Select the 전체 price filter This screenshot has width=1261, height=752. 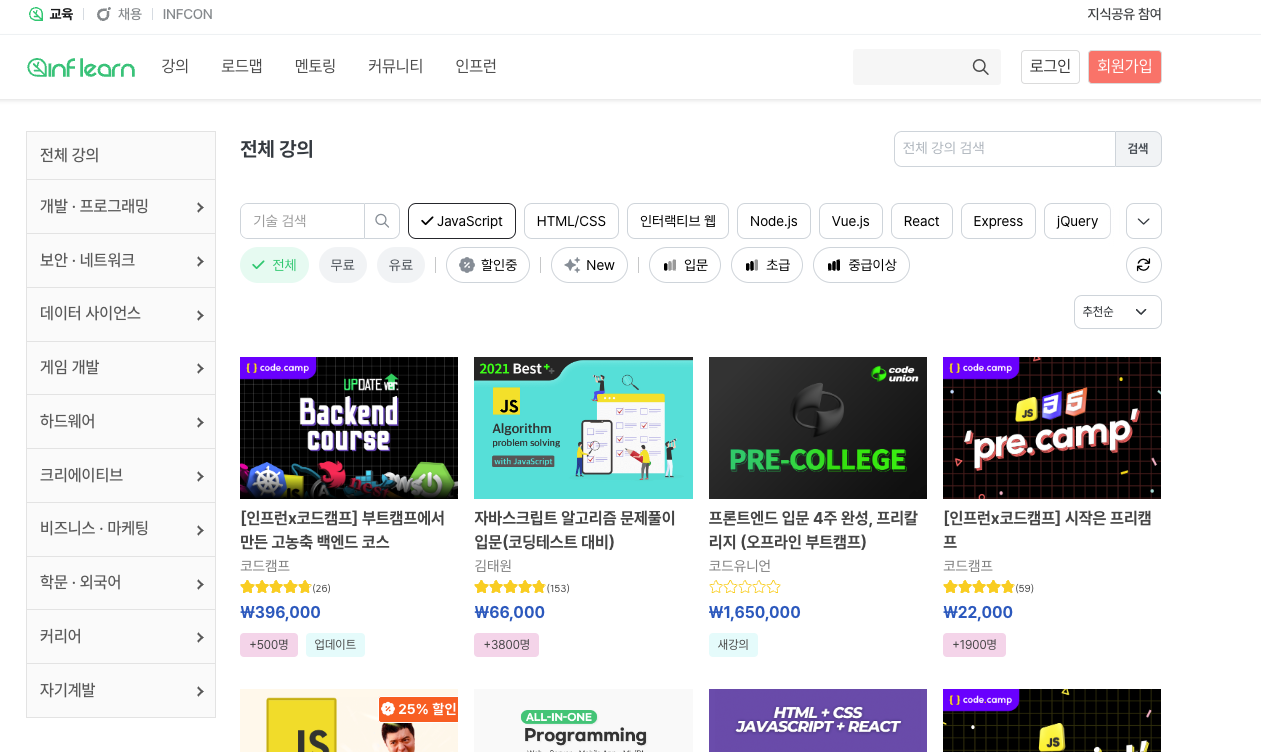tap(274, 265)
